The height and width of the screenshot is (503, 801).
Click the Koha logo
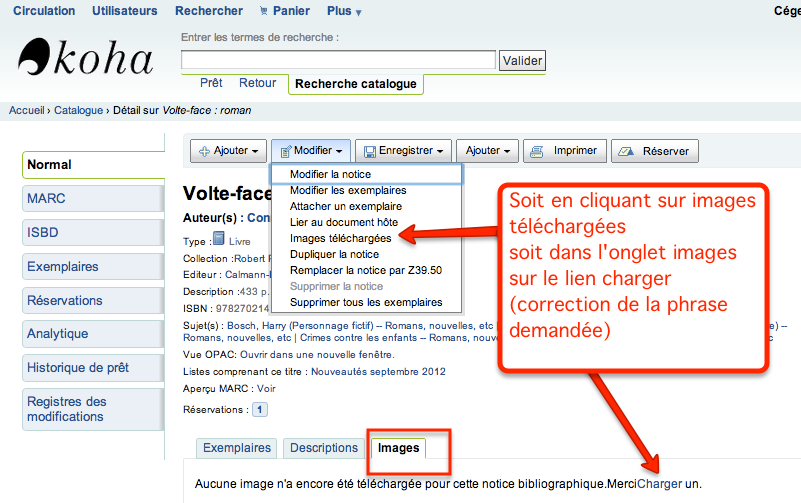[85, 57]
